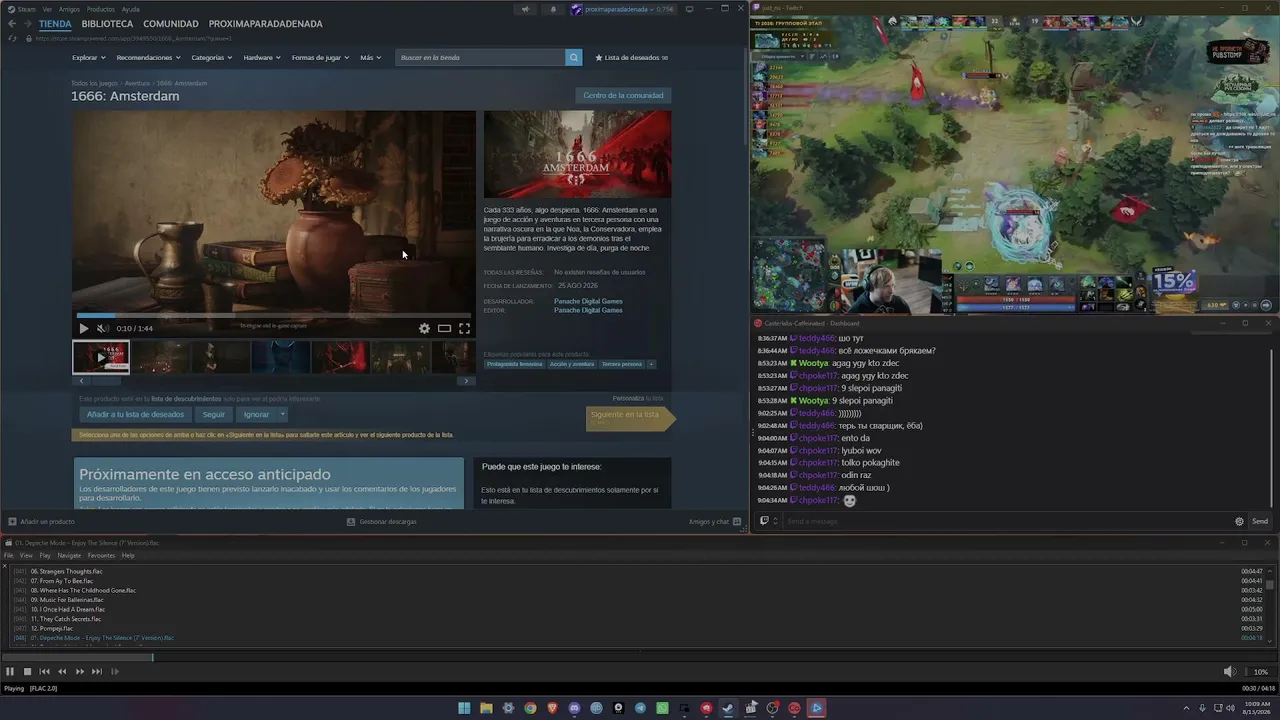
Task: Open chat settings gear in Twitch dashboard
Action: tap(1239, 521)
